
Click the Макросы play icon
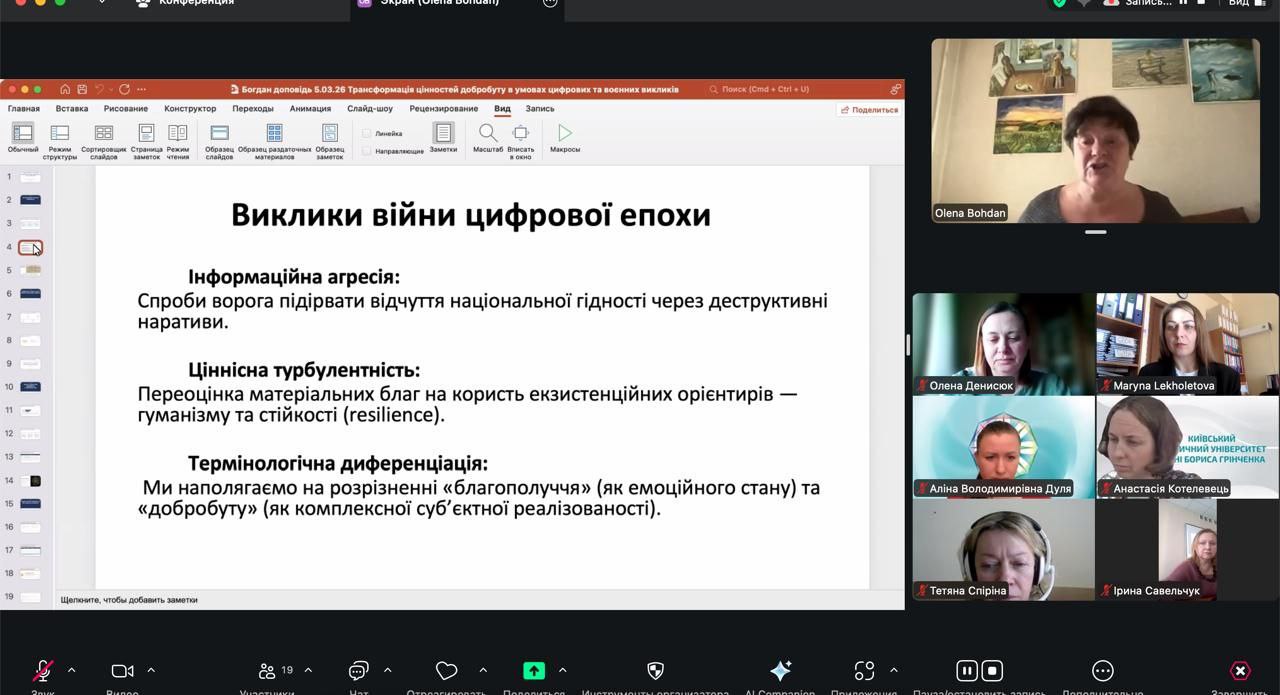pos(565,133)
